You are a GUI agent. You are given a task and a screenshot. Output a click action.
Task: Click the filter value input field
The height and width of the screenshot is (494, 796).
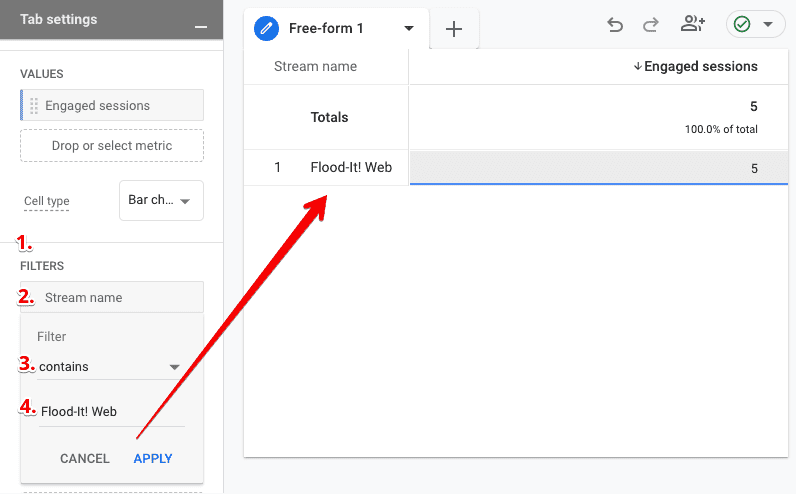[110, 411]
